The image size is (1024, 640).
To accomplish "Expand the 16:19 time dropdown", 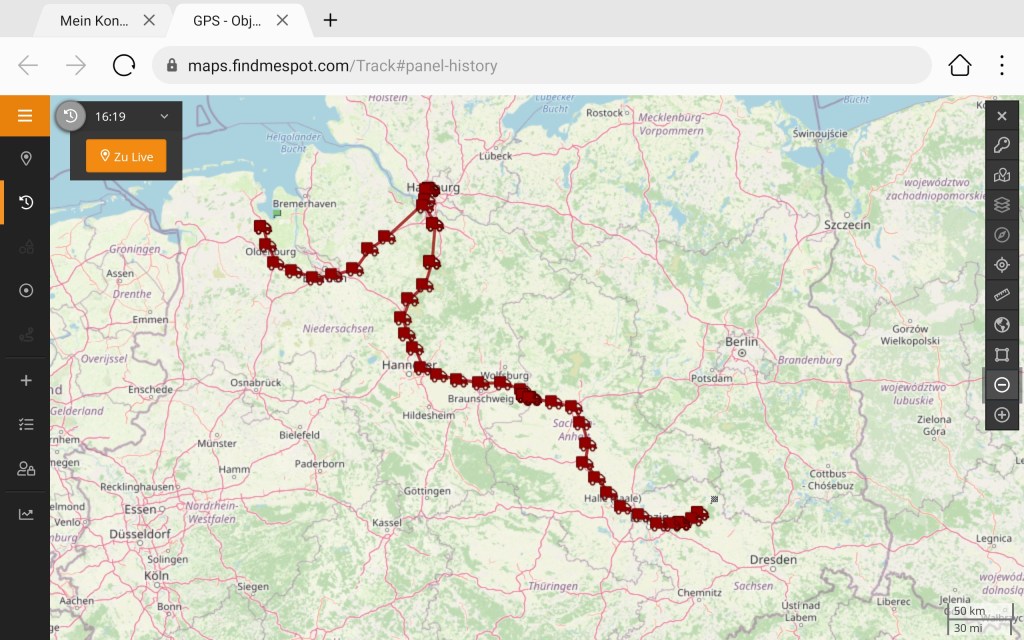I will (x=164, y=117).
